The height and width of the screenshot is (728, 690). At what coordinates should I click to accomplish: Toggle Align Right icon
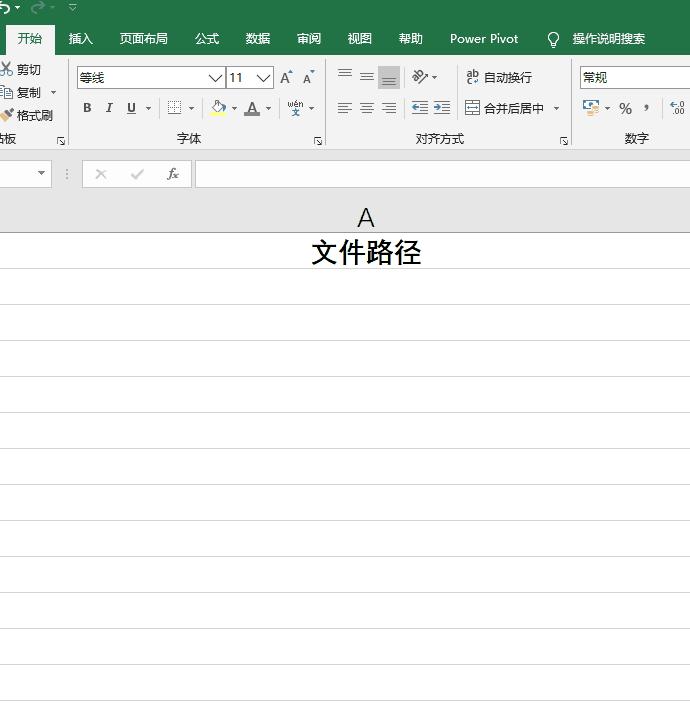click(389, 108)
